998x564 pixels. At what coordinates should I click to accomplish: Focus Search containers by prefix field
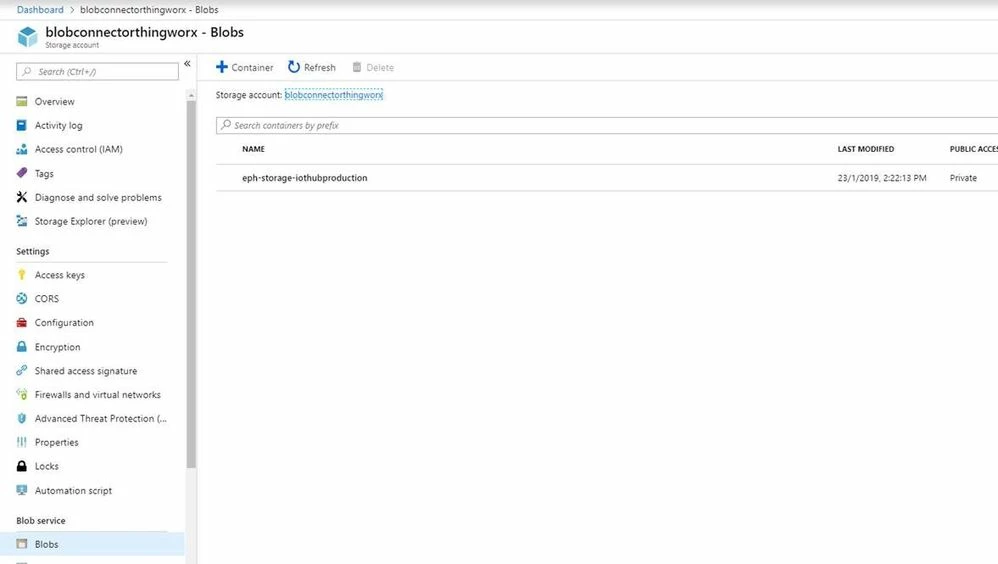point(607,125)
